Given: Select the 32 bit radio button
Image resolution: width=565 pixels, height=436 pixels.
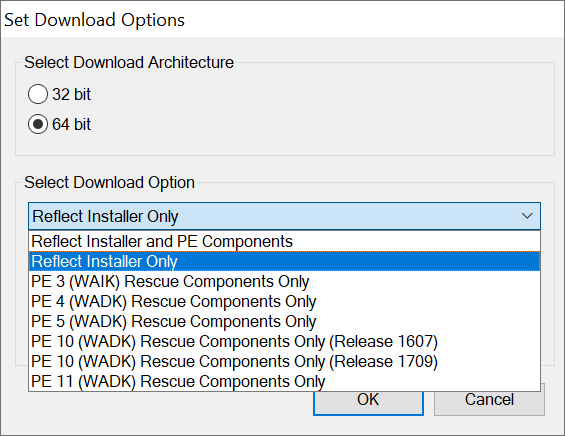Looking at the screenshot, I should coord(37,94).
